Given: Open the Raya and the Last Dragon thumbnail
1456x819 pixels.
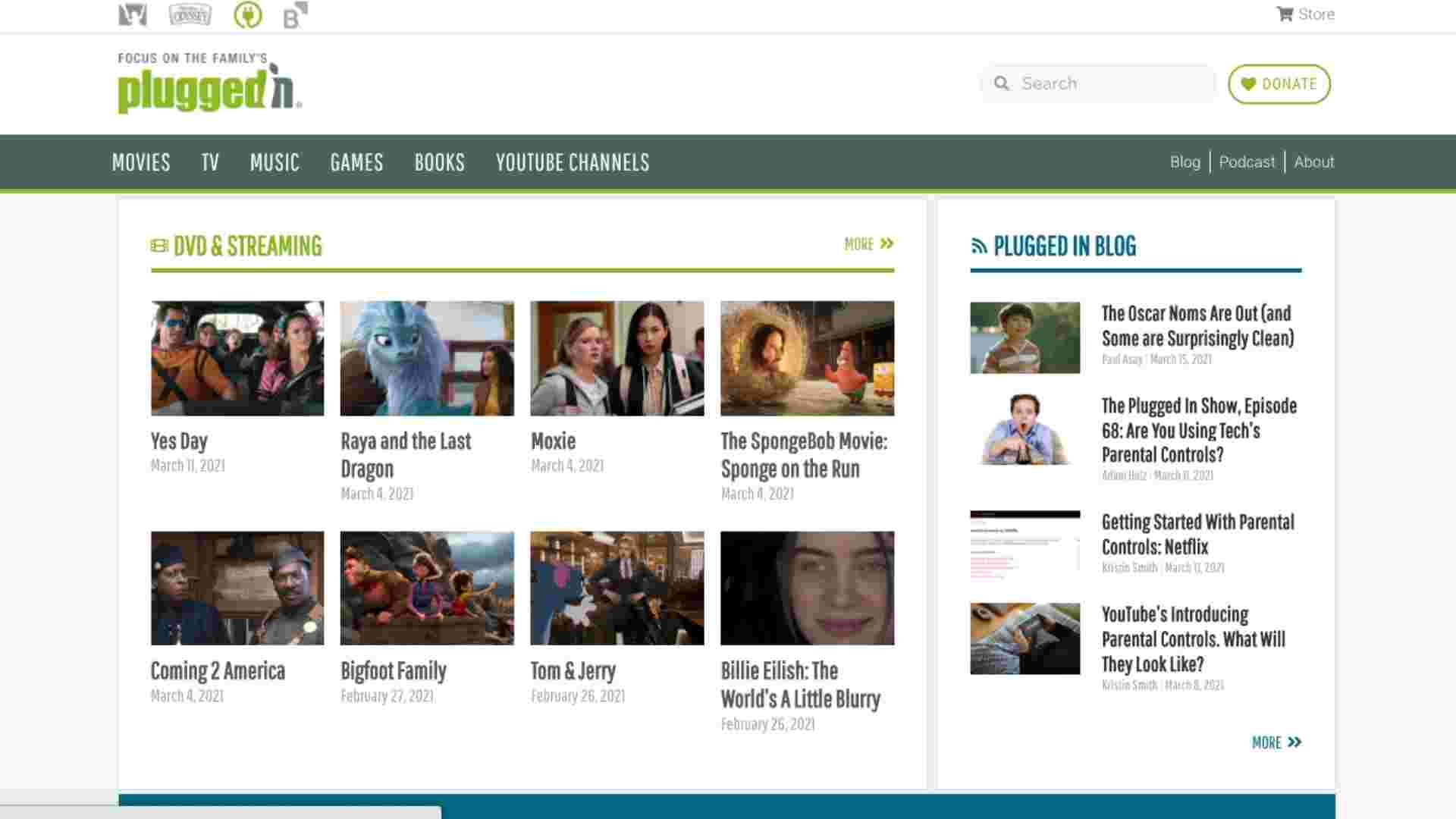Looking at the screenshot, I should [x=427, y=358].
